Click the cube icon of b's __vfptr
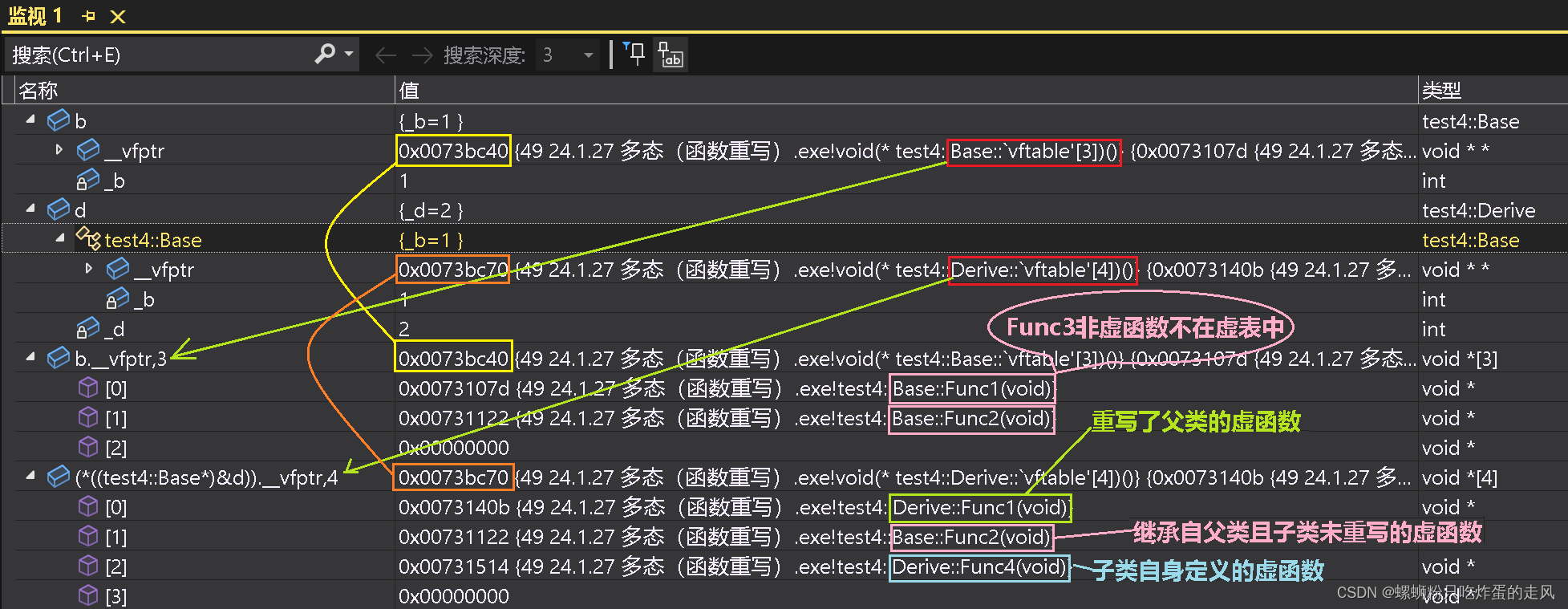The height and width of the screenshot is (609, 1568). pyautogui.click(x=88, y=150)
